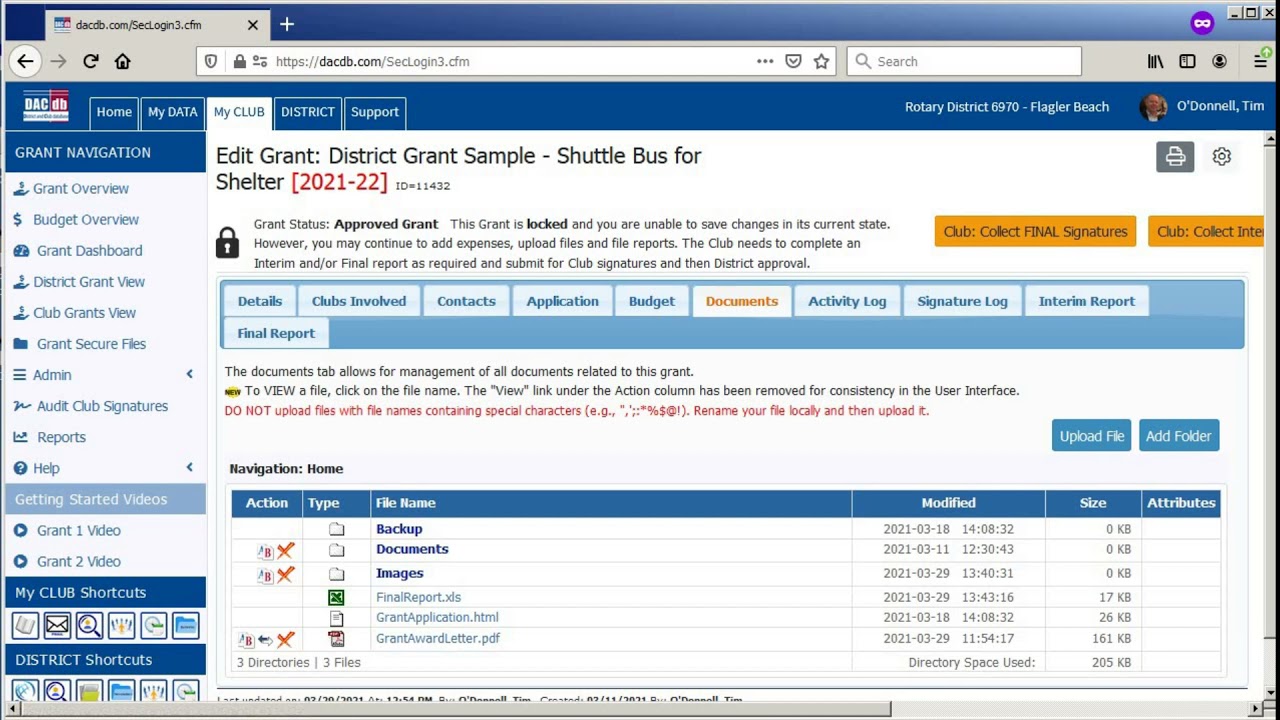This screenshot has width=1280, height=720.
Task: Collapse the Help section arrow in sidebar
Action: click(x=190, y=467)
